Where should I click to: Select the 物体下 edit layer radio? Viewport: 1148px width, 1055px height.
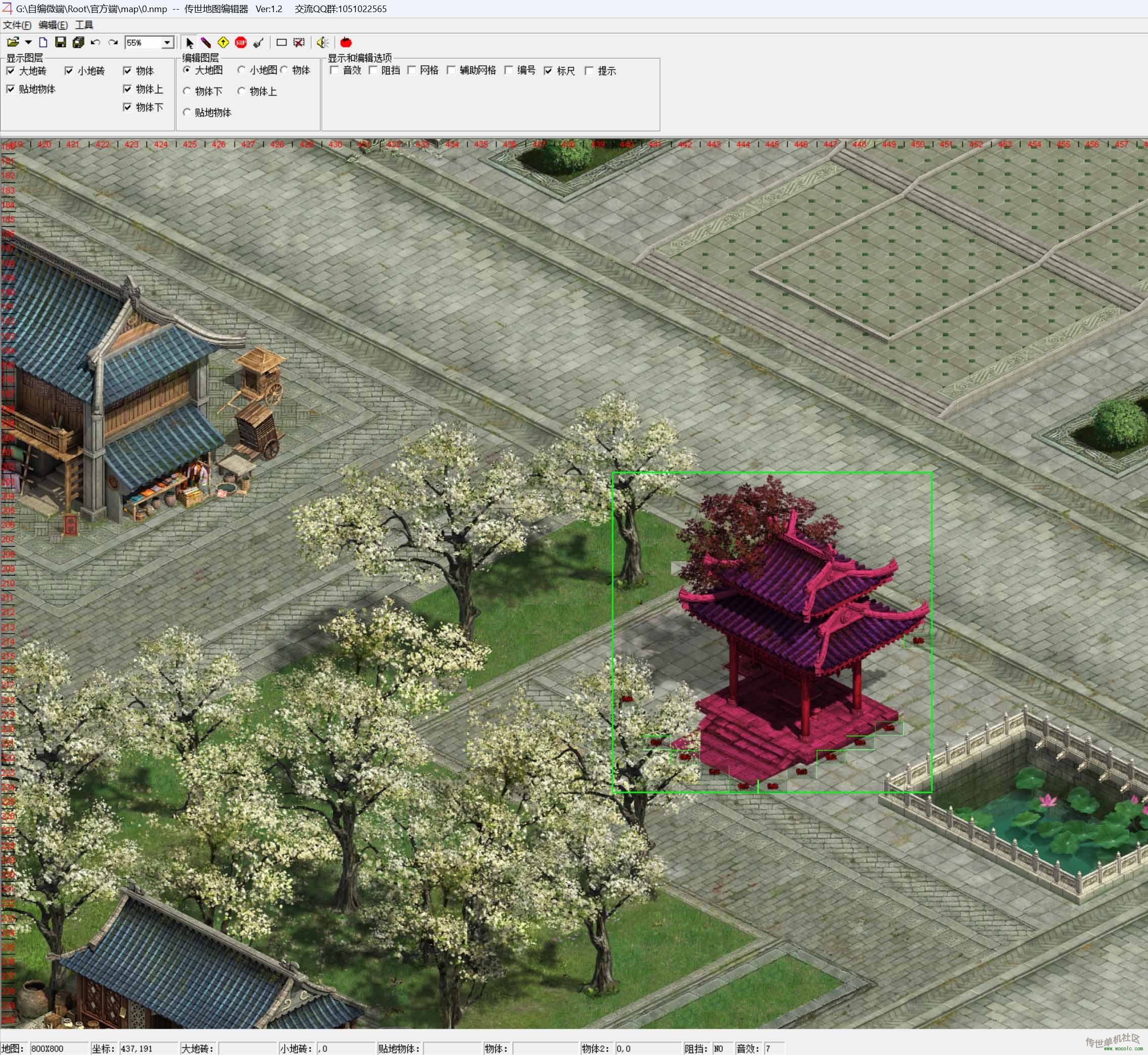187,91
